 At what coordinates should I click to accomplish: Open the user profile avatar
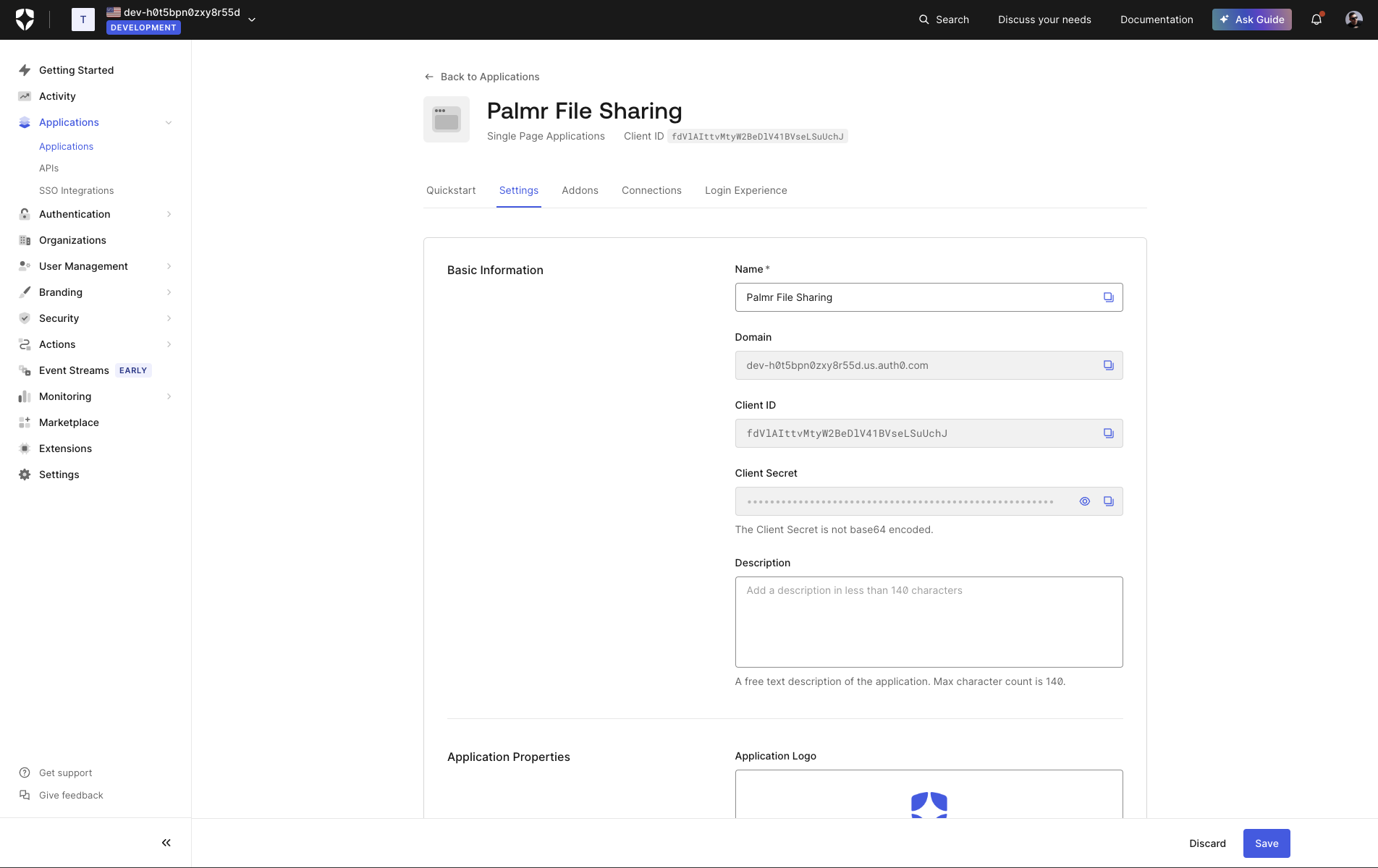click(x=1353, y=20)
